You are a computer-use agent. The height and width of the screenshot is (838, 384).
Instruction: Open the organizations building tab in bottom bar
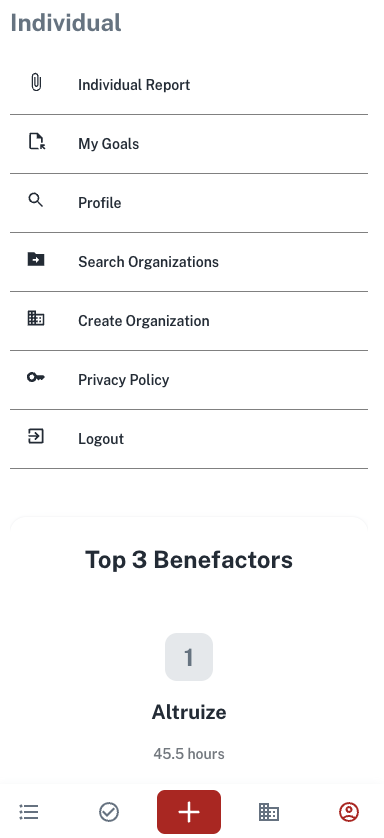(269, 812)
